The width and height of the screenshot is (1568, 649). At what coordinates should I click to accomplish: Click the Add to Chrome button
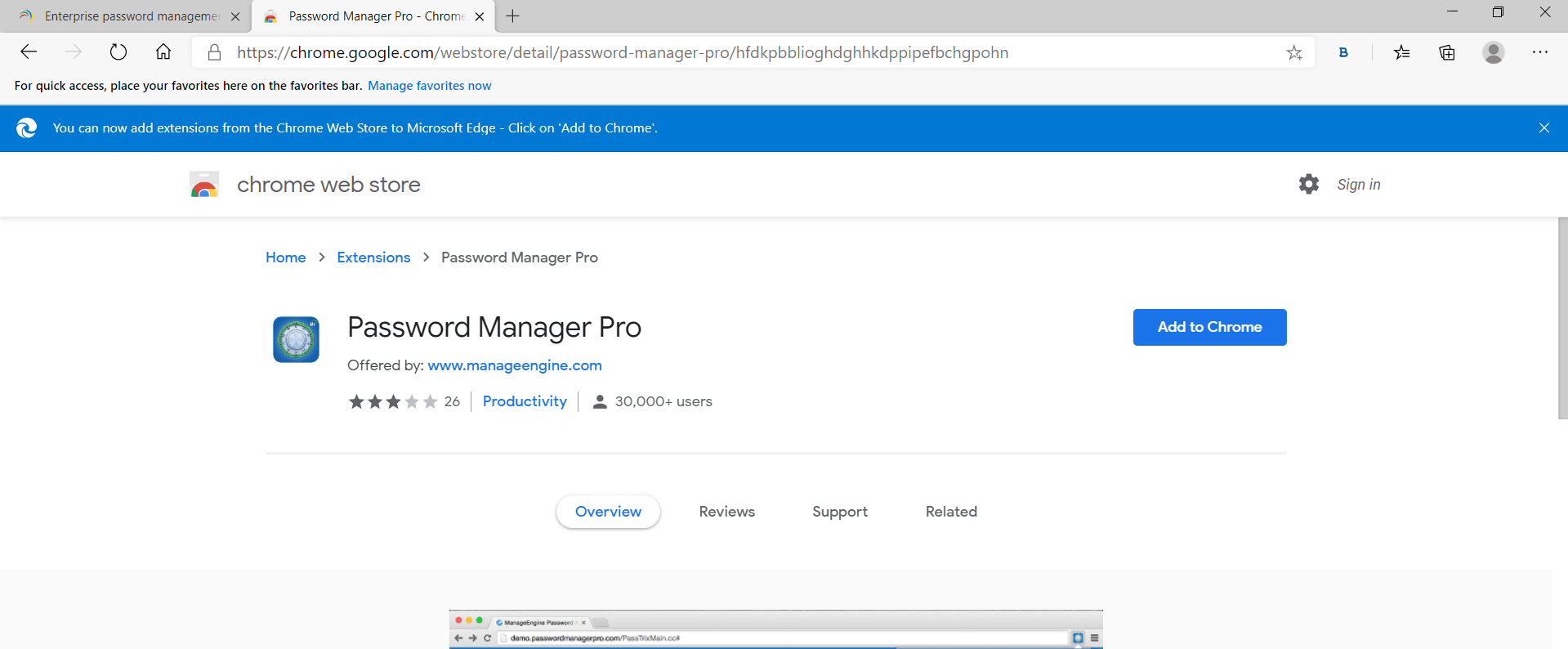[x=1209, y=327]
